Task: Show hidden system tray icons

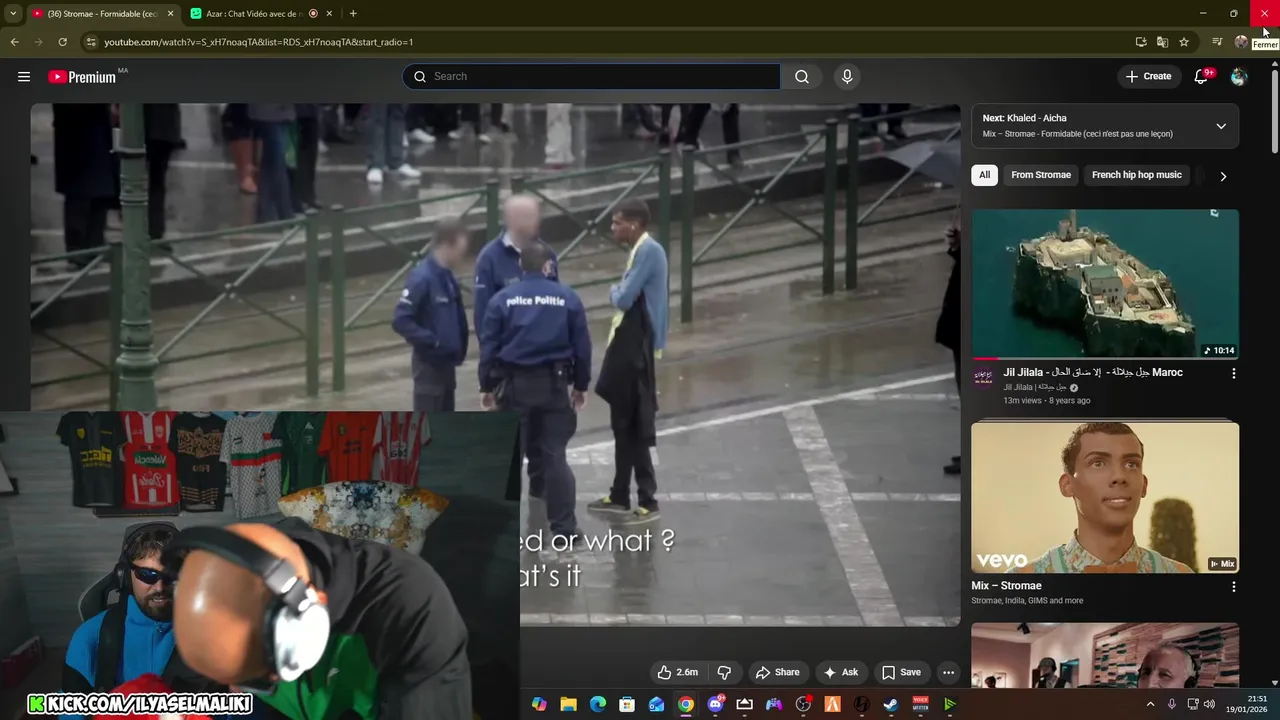Action: pyautogui.click(x=1150, y=705)
